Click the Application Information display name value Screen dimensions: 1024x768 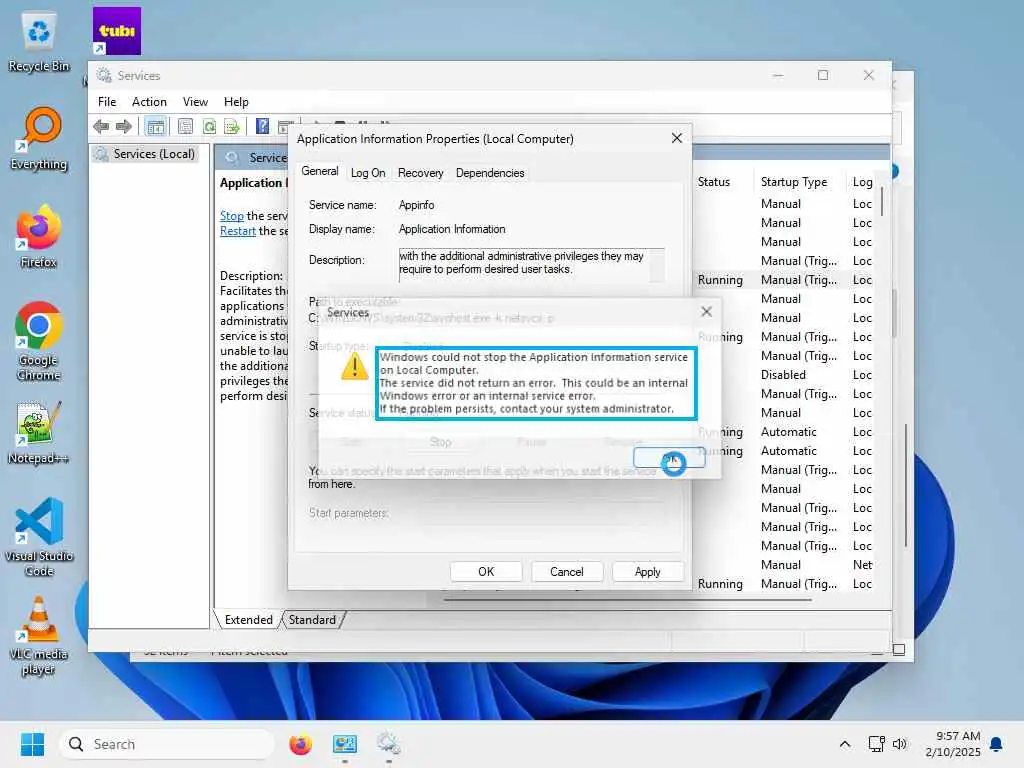point(452,229)
